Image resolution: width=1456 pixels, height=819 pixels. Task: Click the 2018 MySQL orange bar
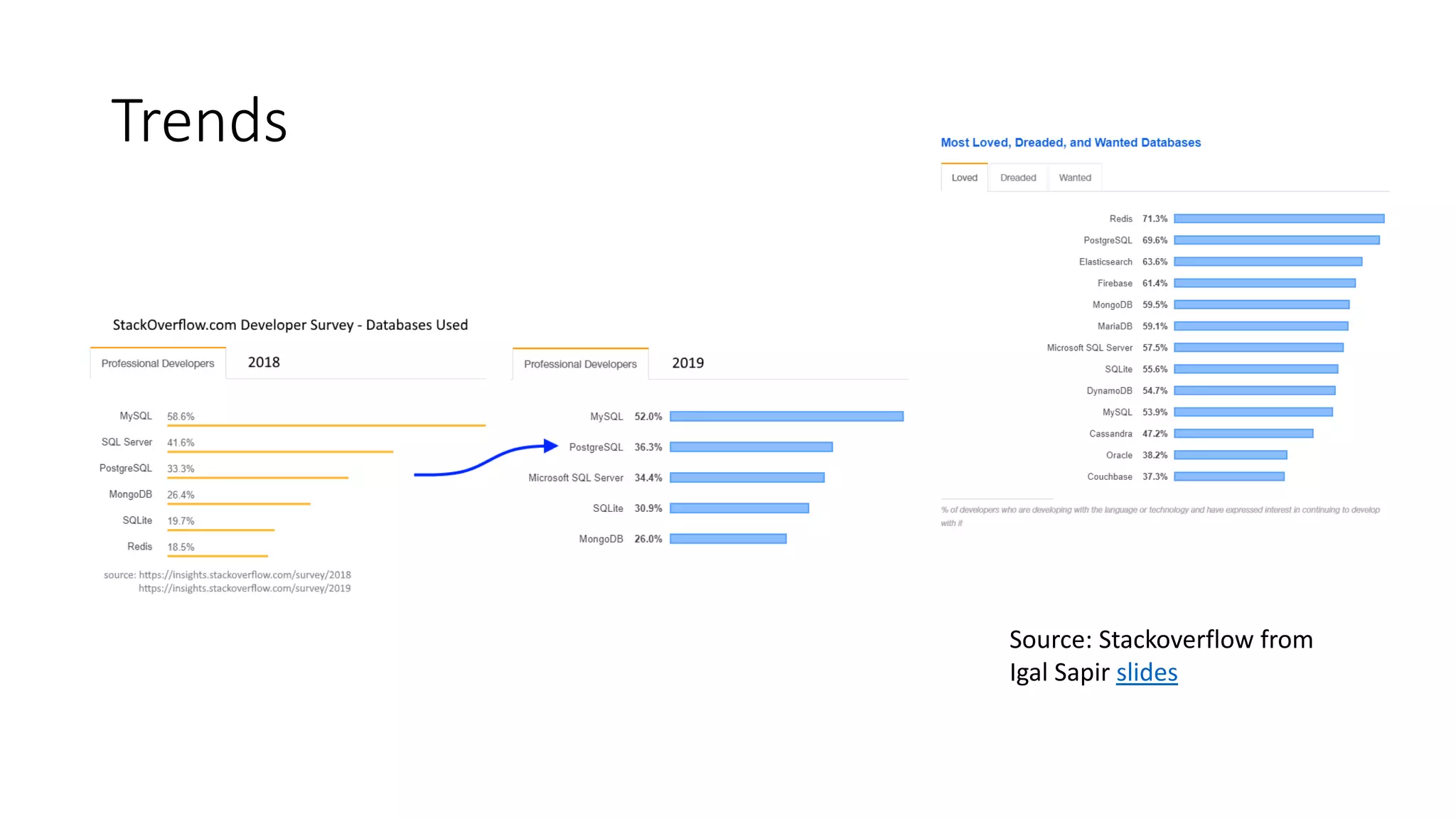(x=326, y=425)
